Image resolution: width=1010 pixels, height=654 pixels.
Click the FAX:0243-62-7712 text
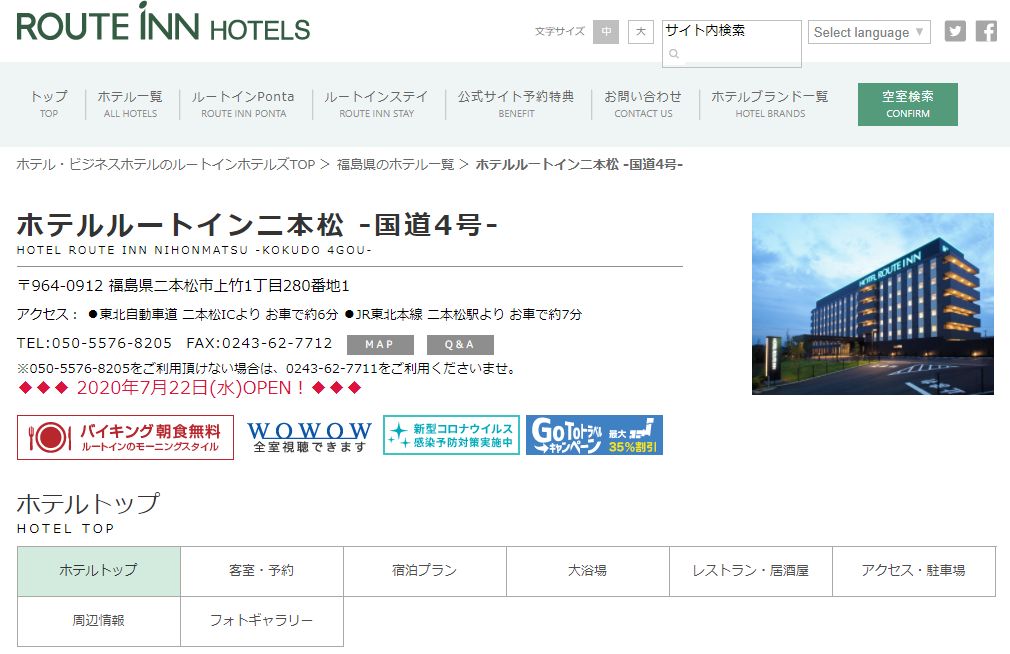point(260,343)
